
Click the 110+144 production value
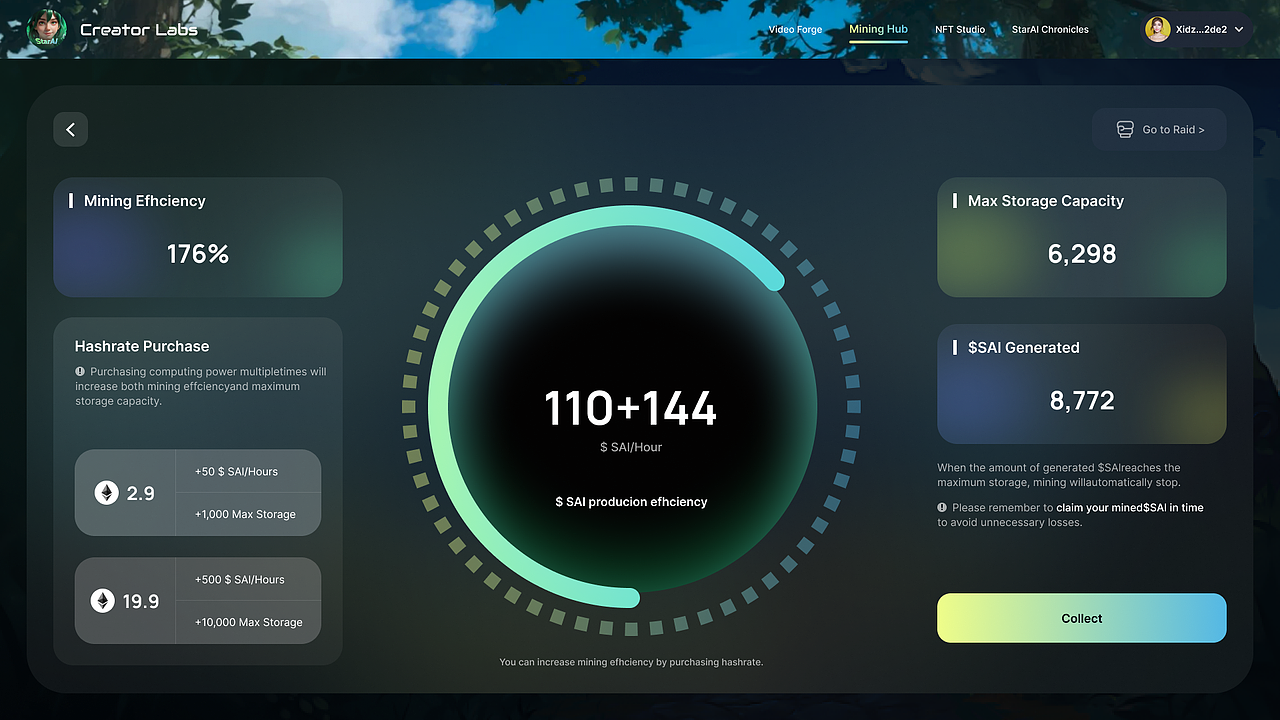(630, 409)
